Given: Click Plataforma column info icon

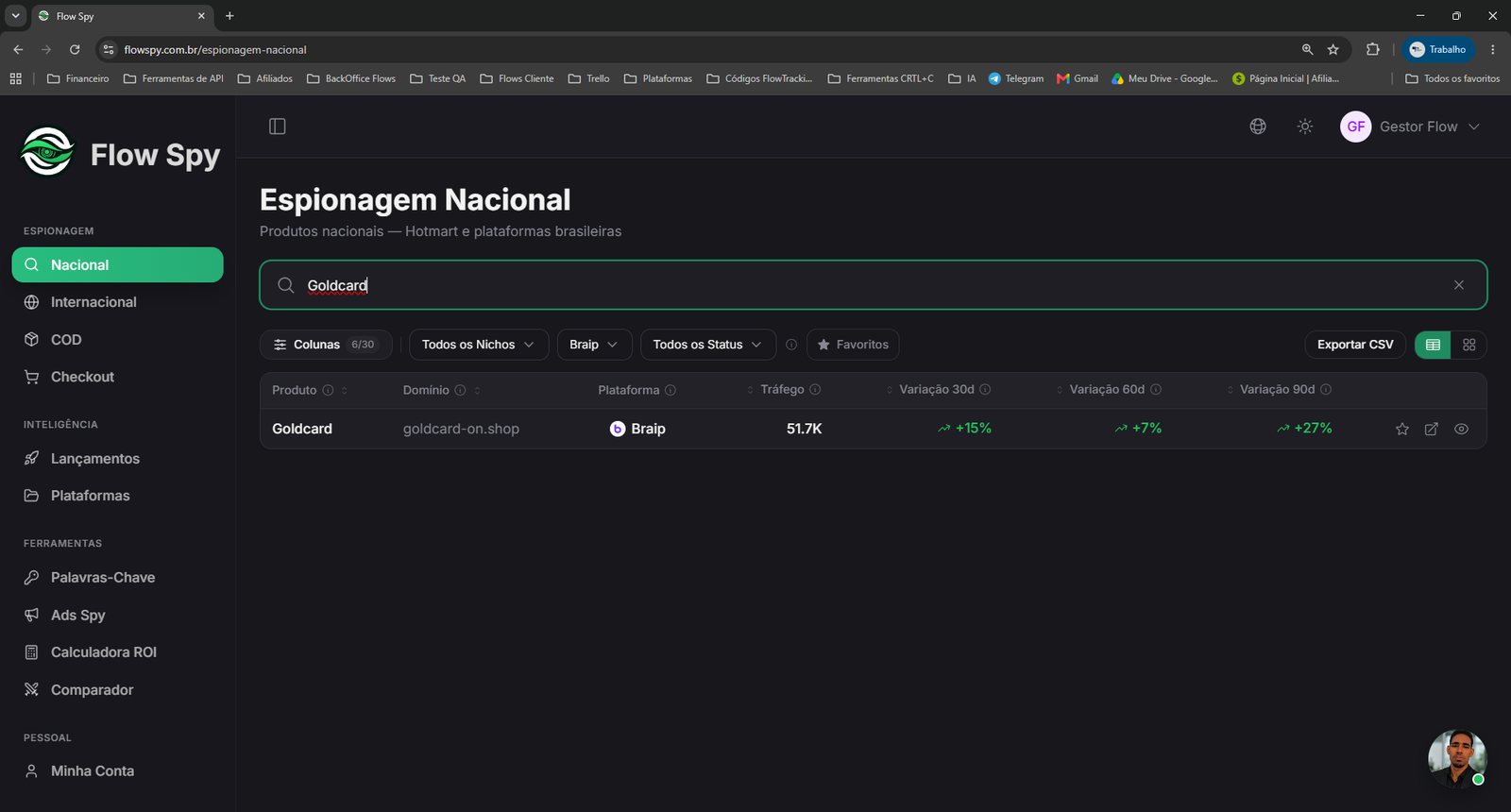Looking at the screenshot, I should [x=671, y=390].
